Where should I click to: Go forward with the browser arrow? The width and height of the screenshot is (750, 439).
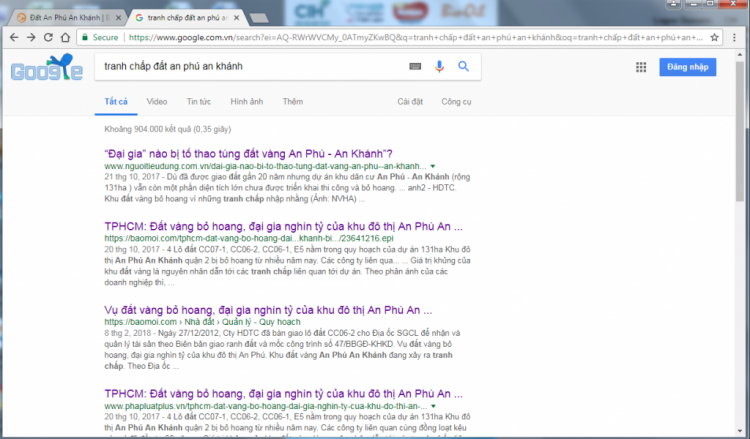31,37
